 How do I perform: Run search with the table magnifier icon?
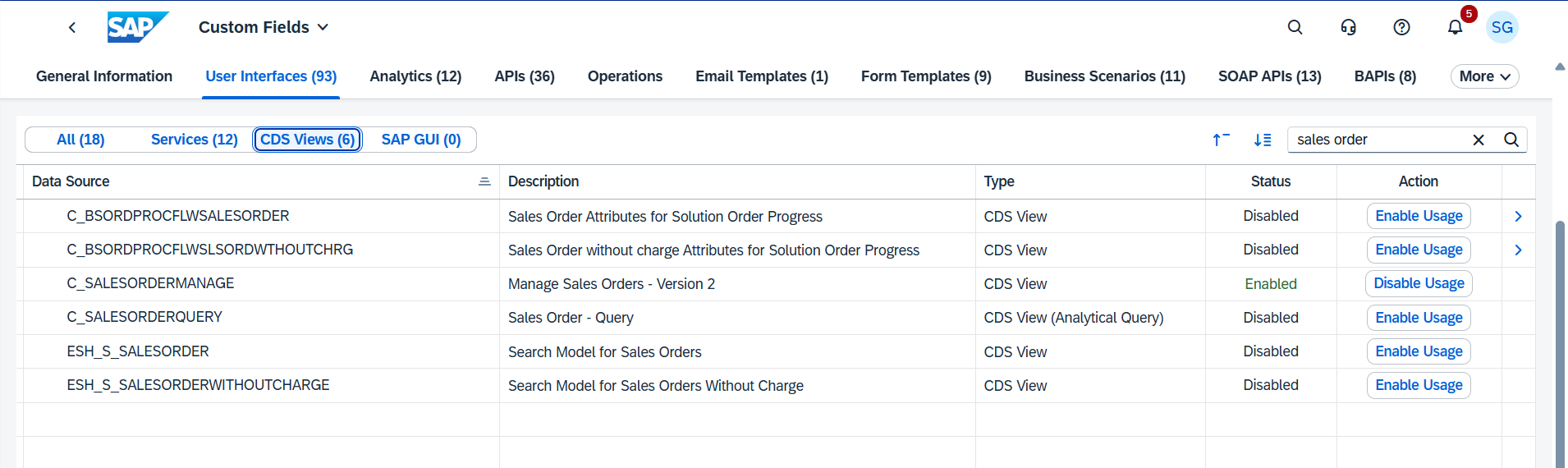coord(1511,140)
